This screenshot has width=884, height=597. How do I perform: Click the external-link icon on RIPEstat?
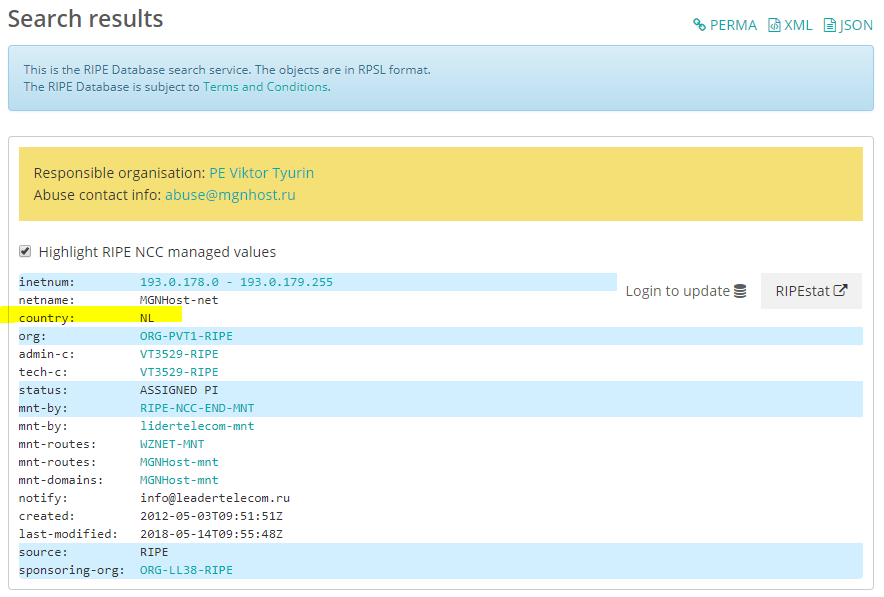click(x=840, y=290)
